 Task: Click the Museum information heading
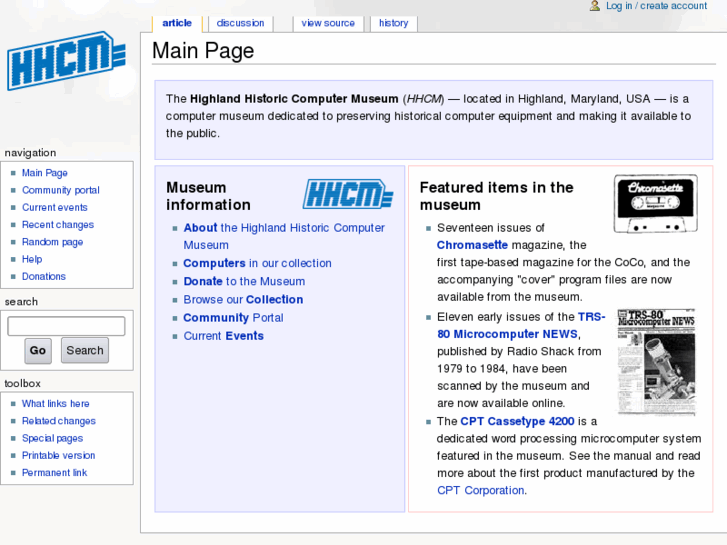(208, 196)
